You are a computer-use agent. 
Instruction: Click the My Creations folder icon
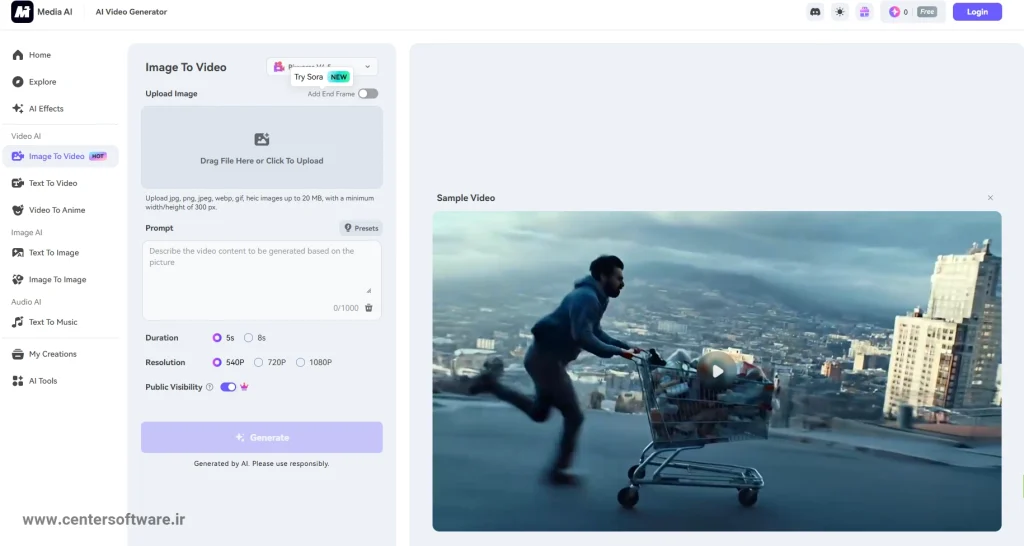pos(18,354)
